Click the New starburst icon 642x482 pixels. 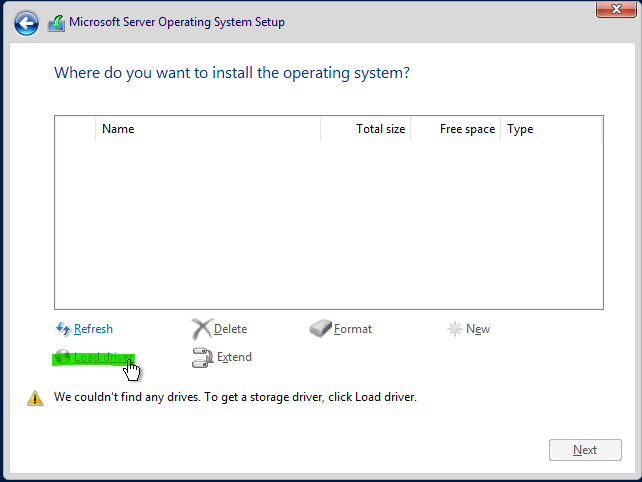454,329
